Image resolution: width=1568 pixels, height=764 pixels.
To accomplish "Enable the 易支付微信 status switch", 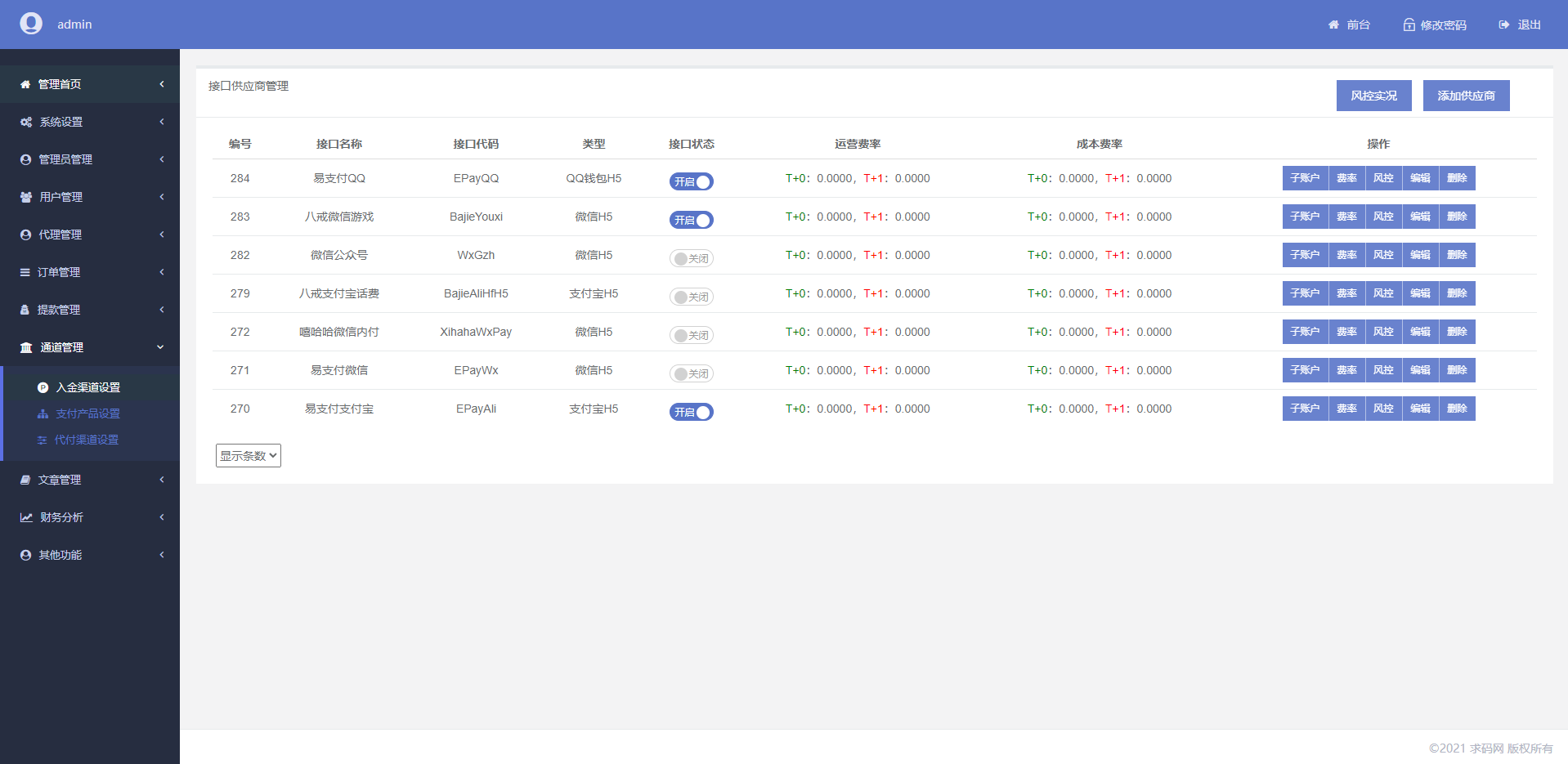I will coord(692,373).
